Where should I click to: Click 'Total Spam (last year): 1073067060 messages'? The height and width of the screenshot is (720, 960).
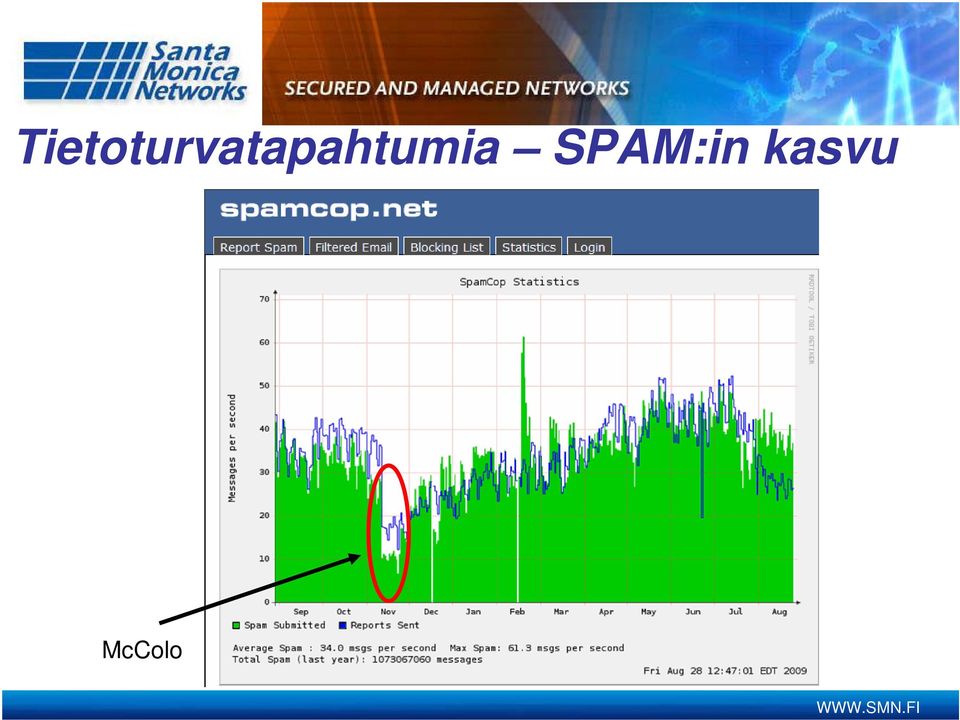point(358,659)
